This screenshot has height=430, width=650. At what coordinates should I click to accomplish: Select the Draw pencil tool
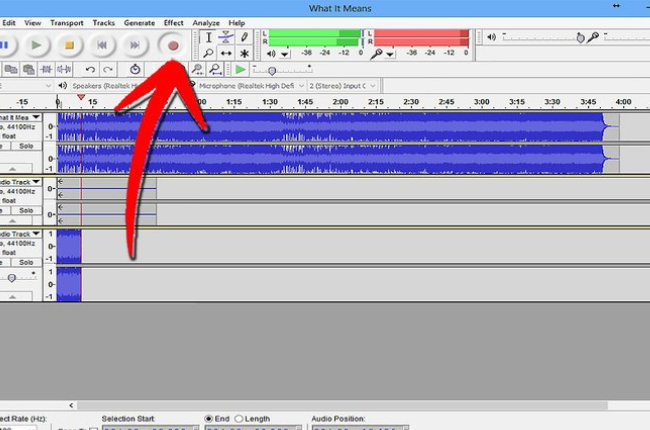[x=244, y=37]
